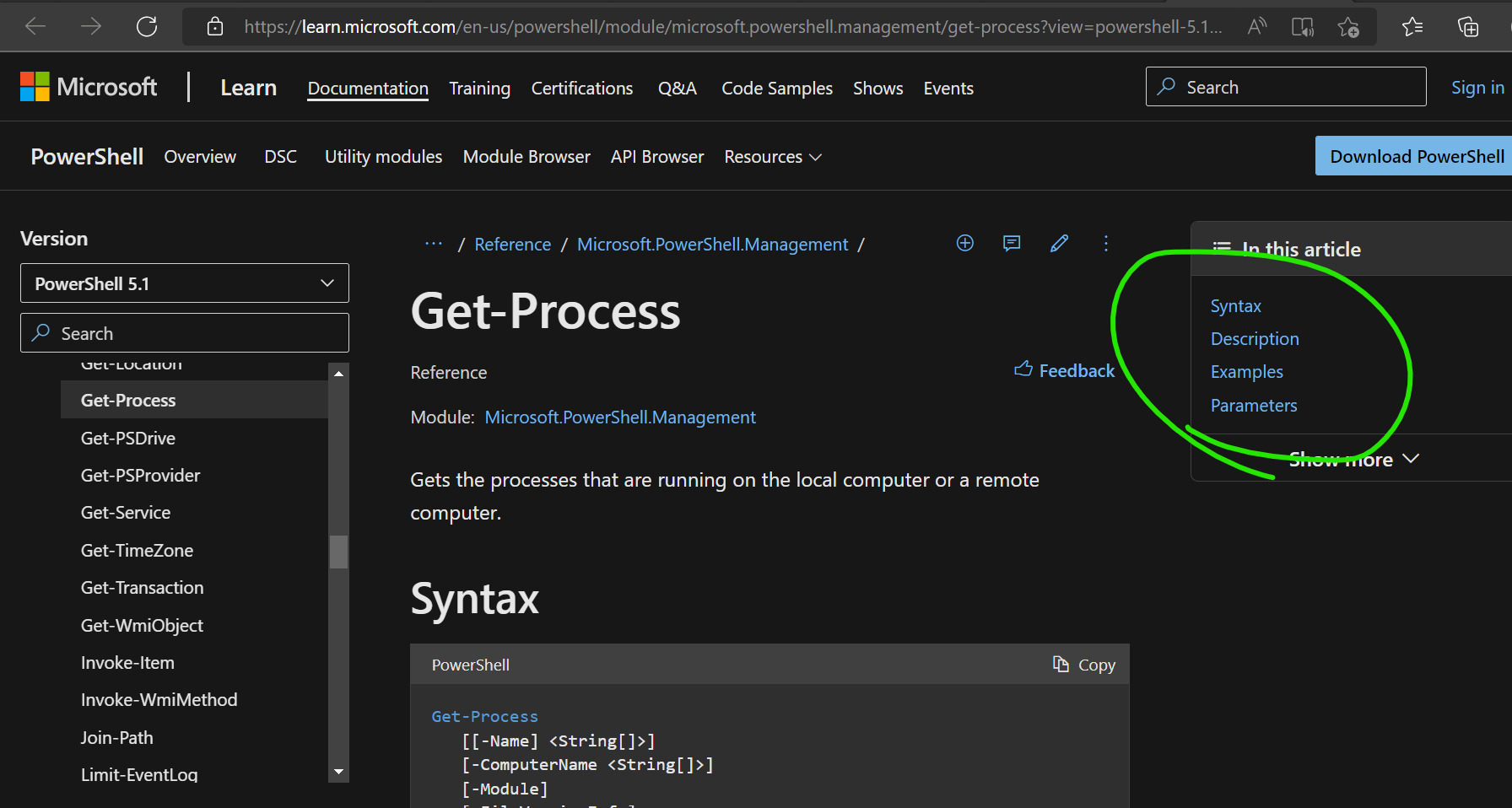Screen dimensions: 1512x808
Task: Select Get-Service in the sidebar list
Action: 126,513
